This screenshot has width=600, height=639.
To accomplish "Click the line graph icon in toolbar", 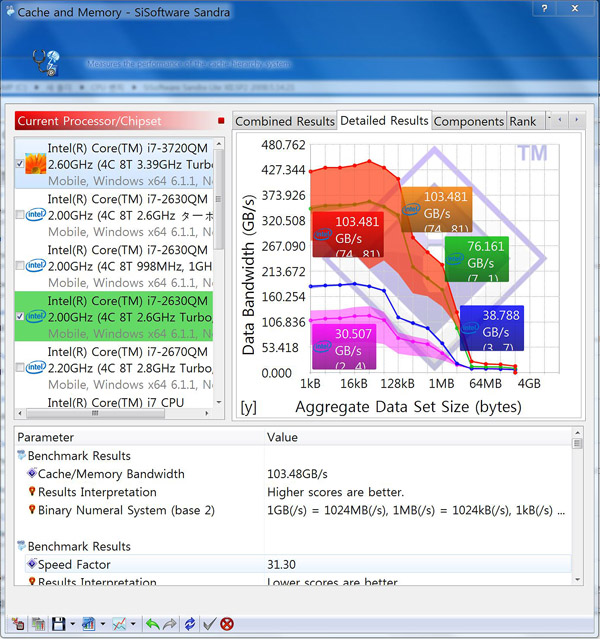I will [119, 624].
